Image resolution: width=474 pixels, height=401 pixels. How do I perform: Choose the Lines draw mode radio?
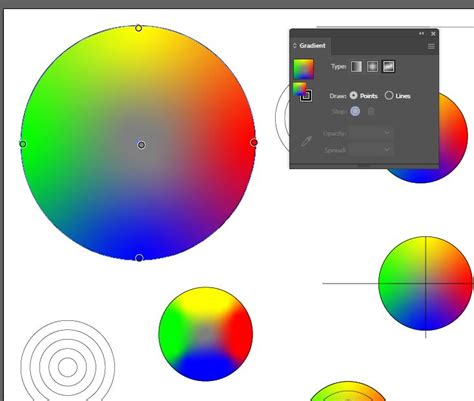[x=389, y=96]
